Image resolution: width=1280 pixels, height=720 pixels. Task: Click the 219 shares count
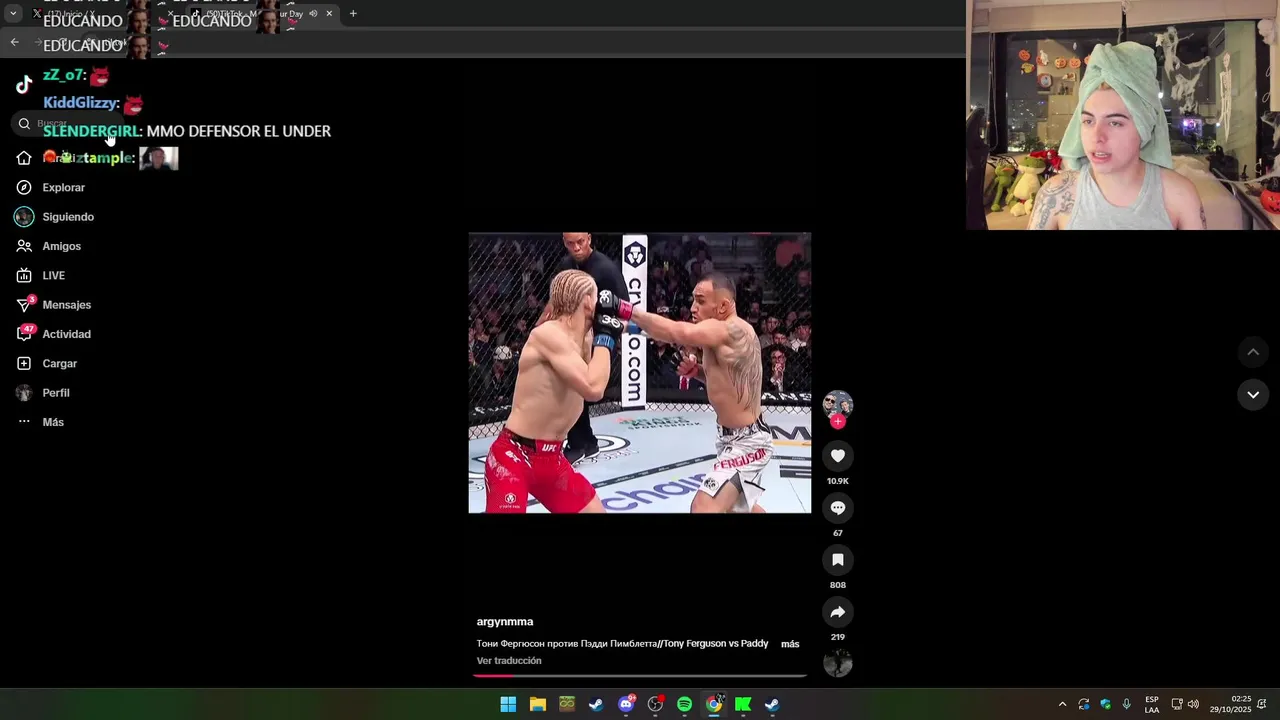pos(838,637)
